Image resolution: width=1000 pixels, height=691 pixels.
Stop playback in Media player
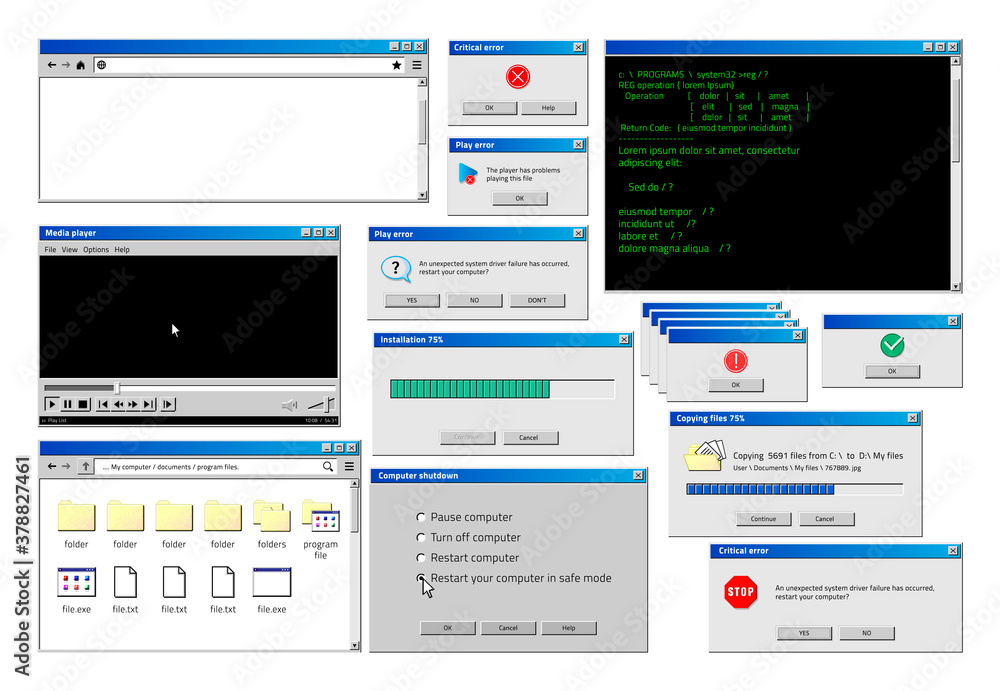pyautogui.click(x=83, y=404)
